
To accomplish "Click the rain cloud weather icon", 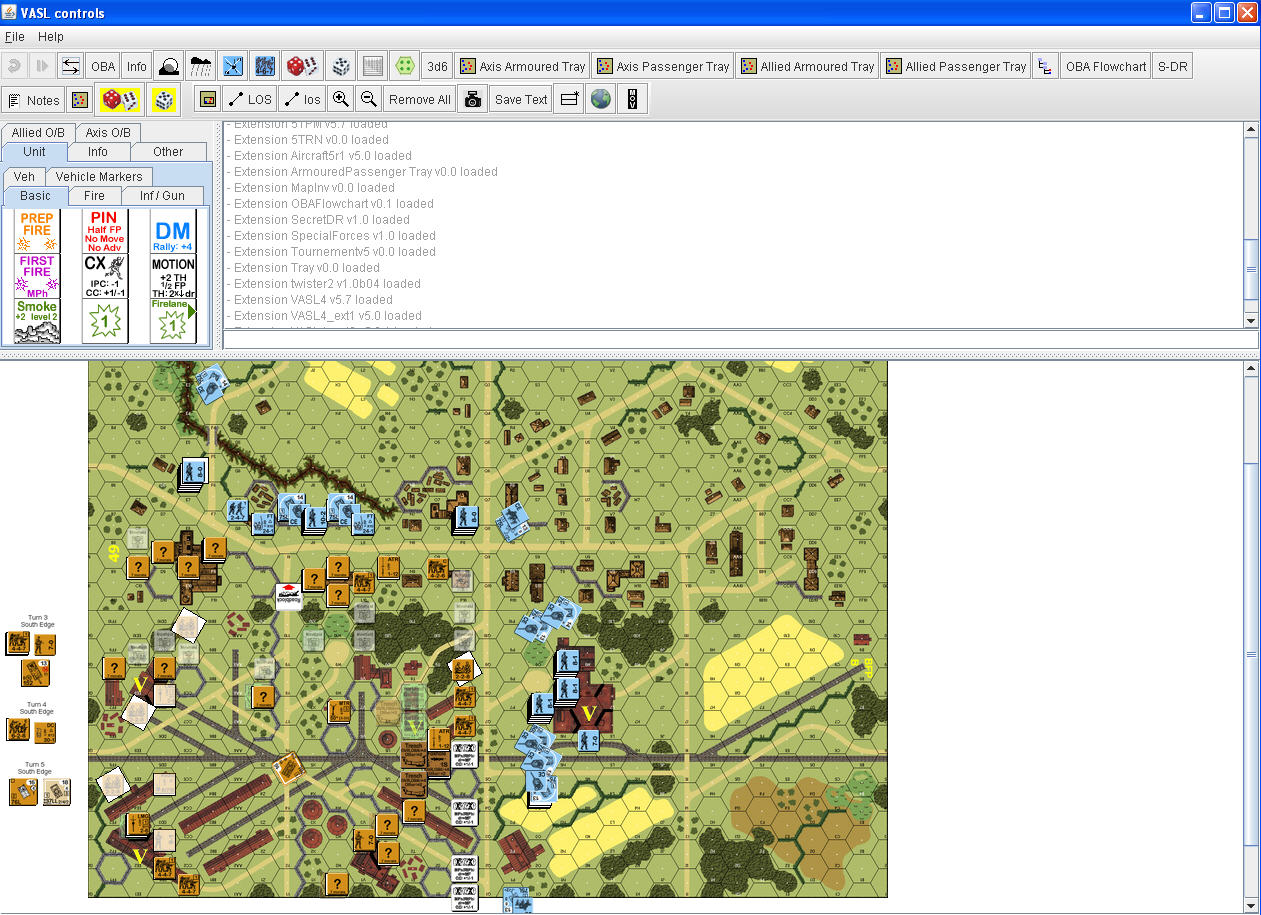I will click(201, 66).
